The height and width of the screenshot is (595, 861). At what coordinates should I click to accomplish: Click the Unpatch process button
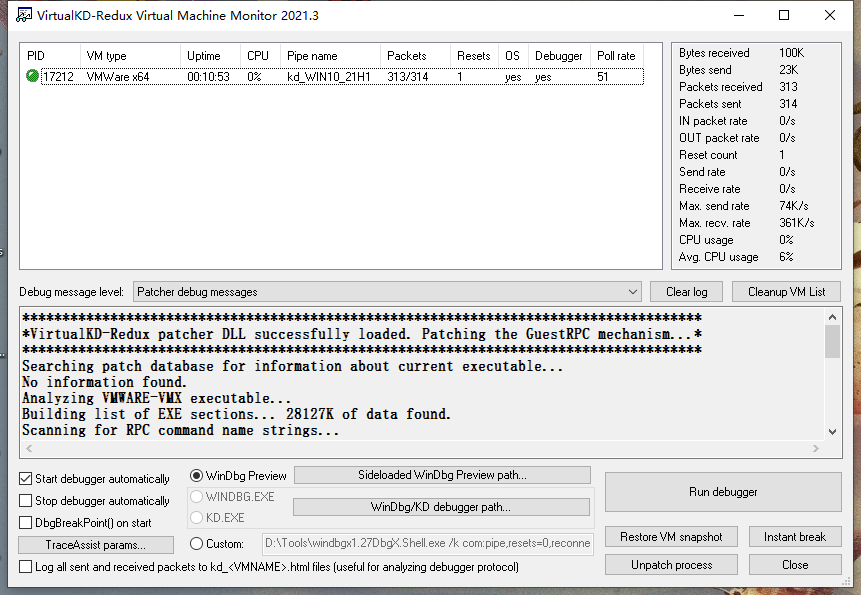coord(671,565)
